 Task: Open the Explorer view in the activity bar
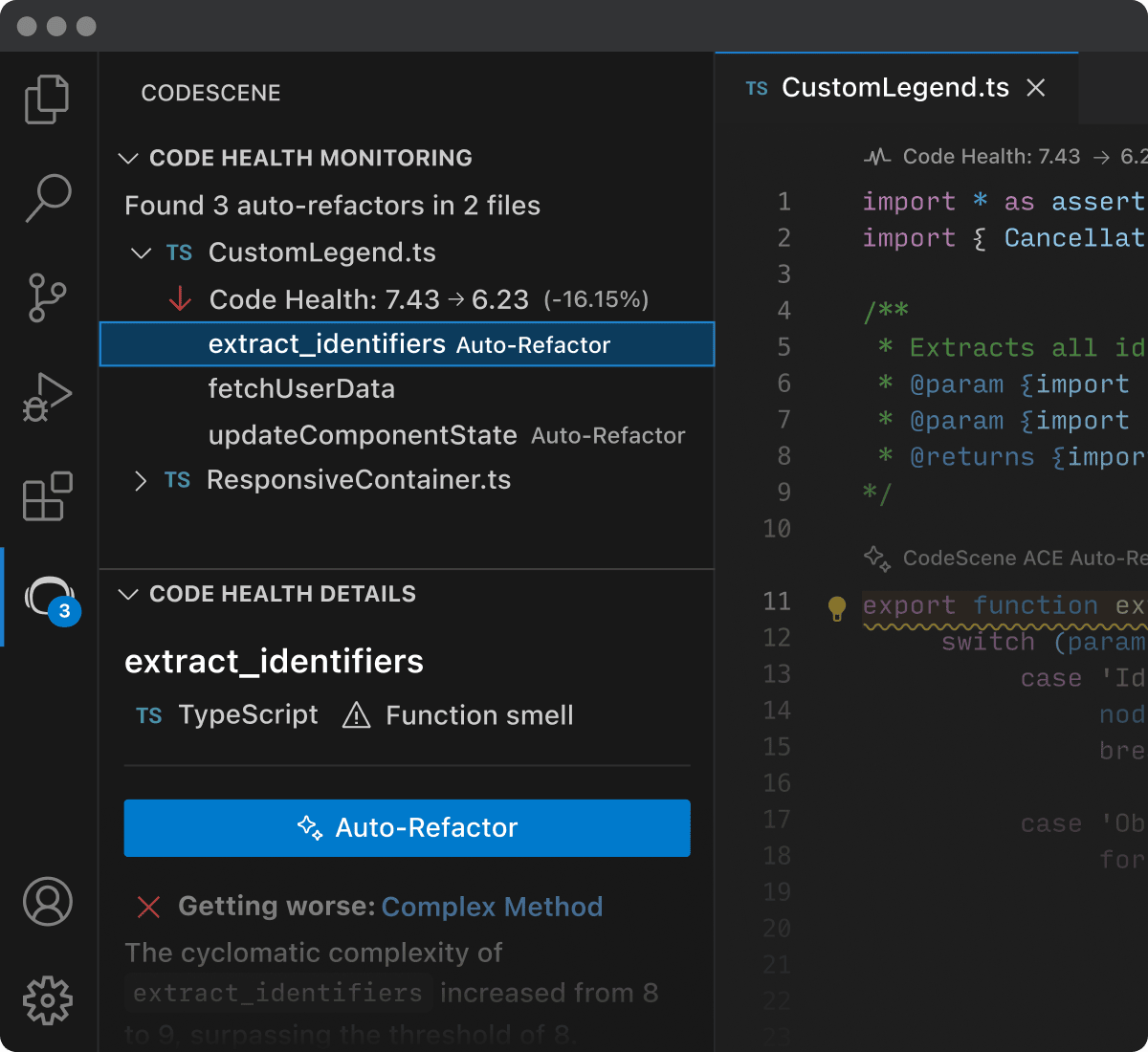(46, 99)
